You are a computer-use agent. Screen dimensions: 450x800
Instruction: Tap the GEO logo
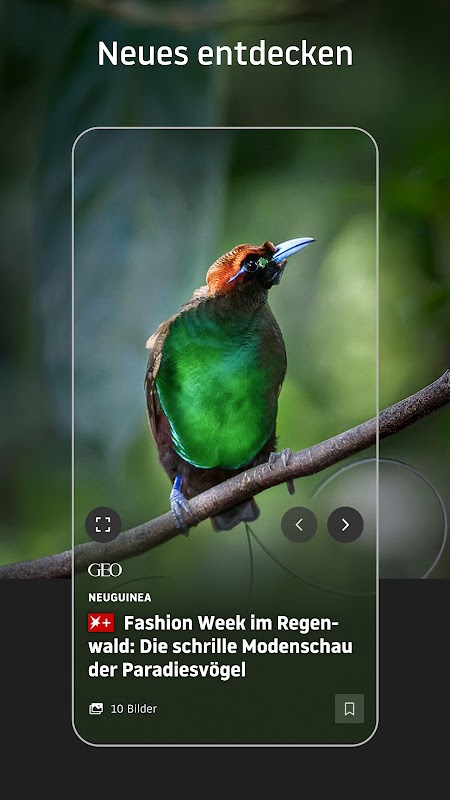[105, 570]
